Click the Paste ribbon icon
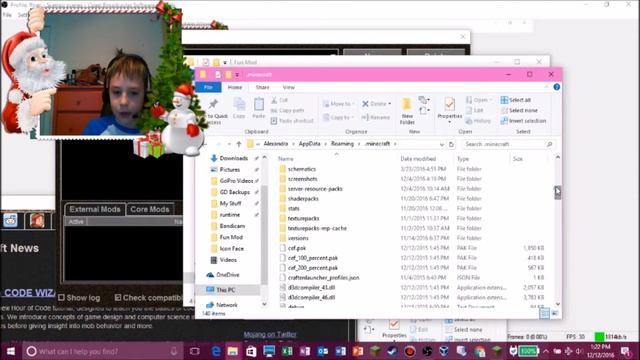This screenshot has height=360, width=640. click(x=259, y=108)
